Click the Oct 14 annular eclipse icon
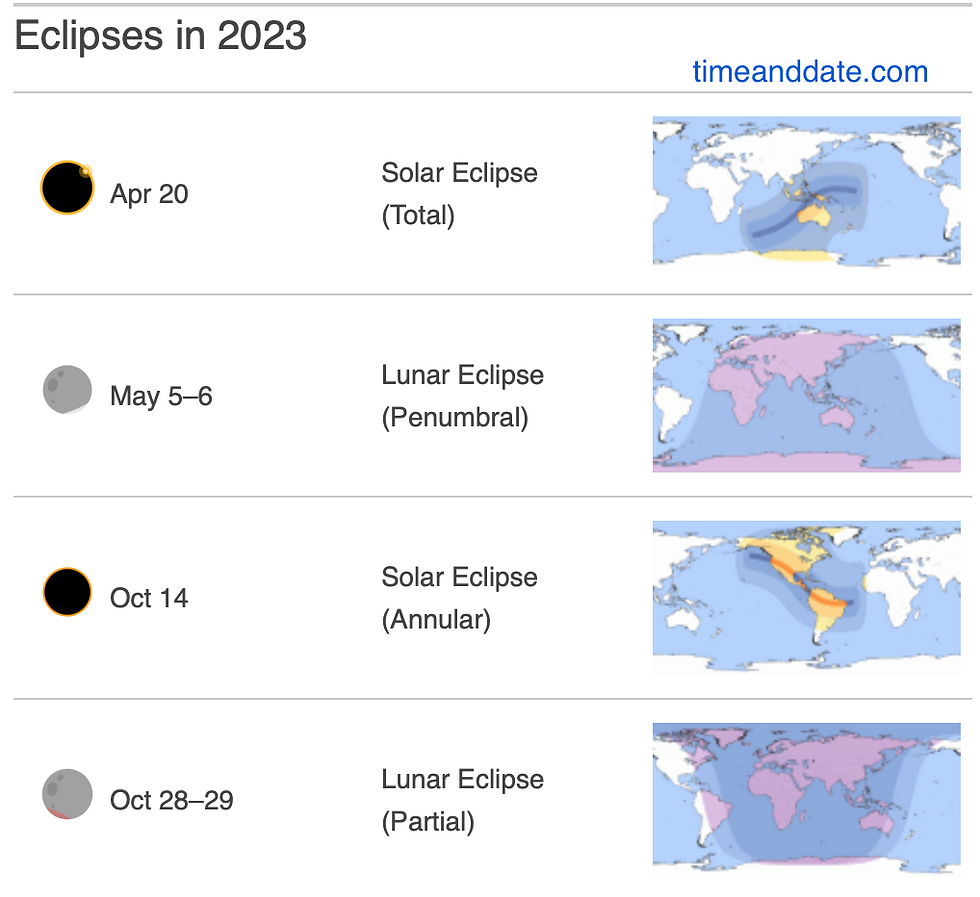 pyautogui.click(x=68, y=592)
